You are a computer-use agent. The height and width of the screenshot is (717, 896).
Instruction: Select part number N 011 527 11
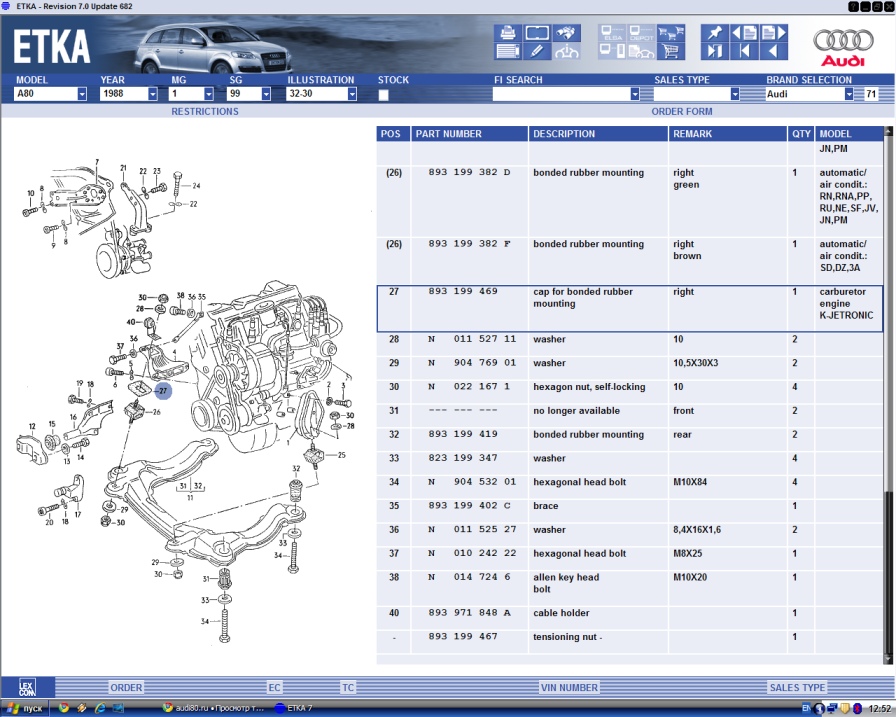point(472,339)
